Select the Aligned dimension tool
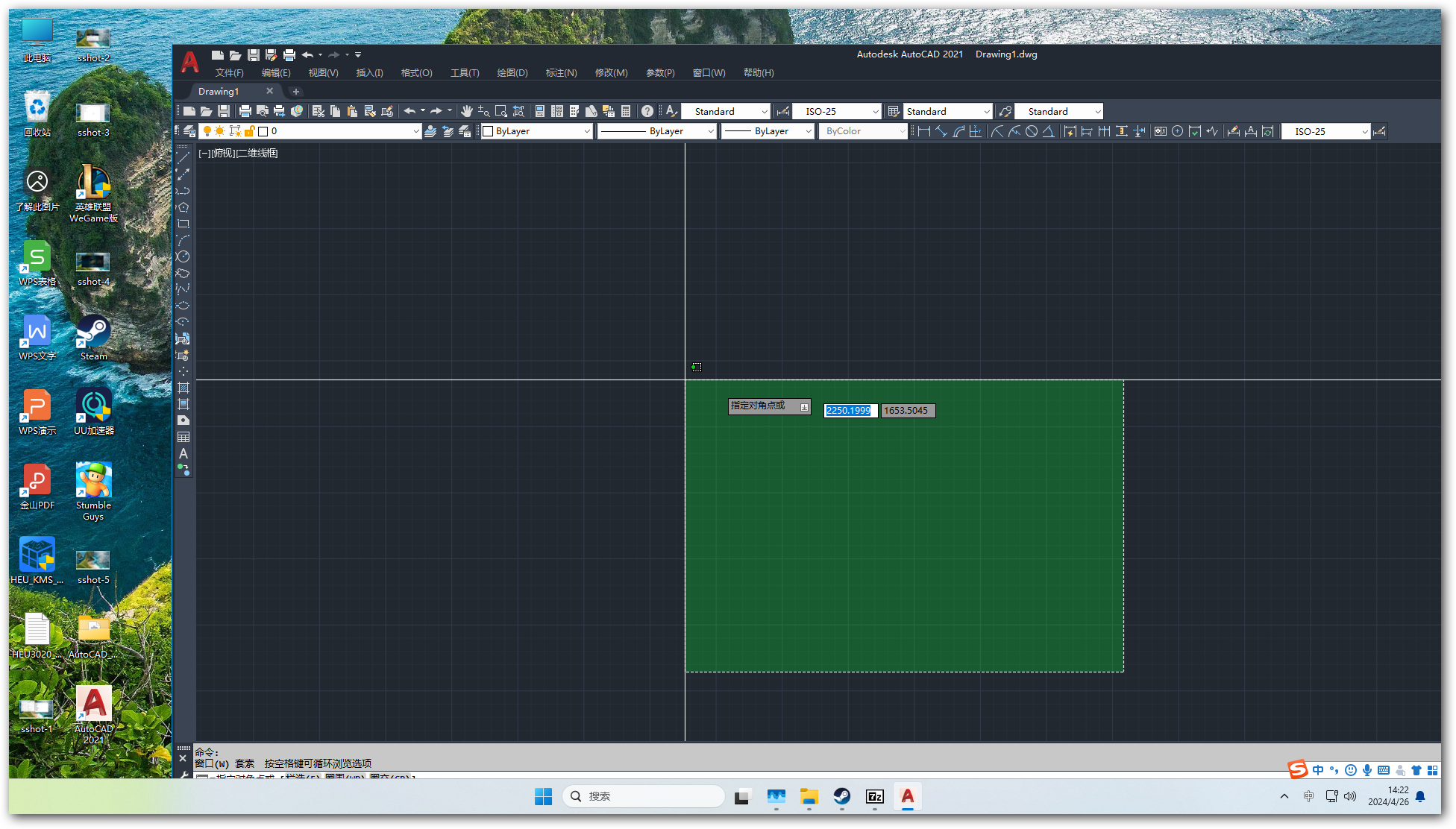The height and width of the screenshot is (829, 1456). [x=941, y=131]
